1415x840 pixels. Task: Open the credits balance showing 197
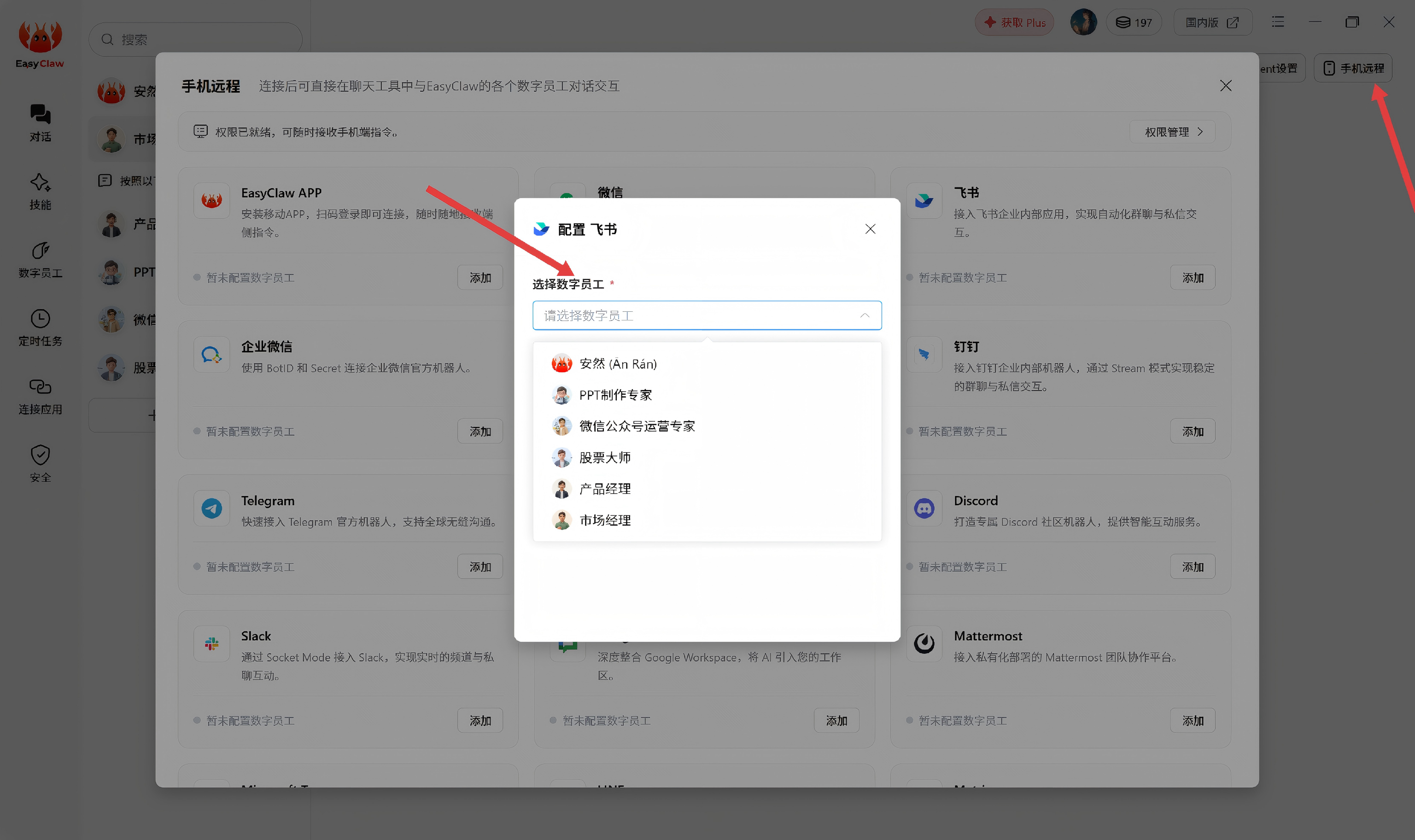(1134, 22)
